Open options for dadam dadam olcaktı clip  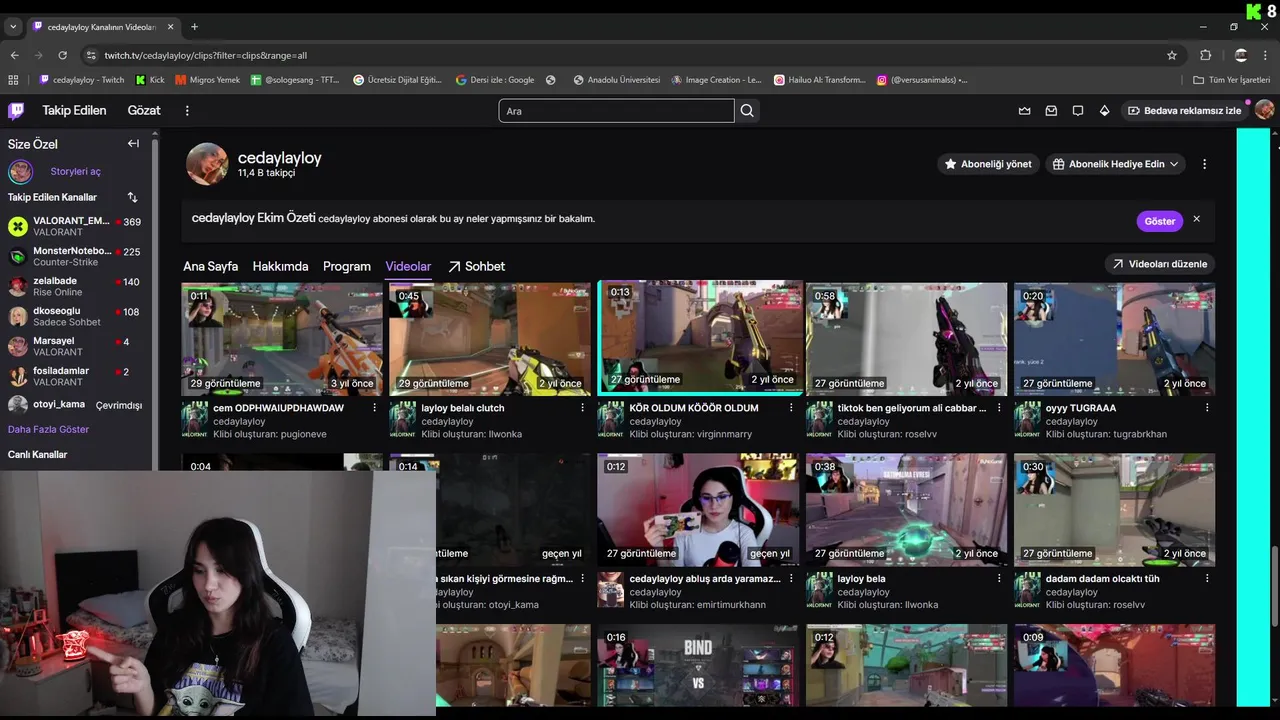(x=1207, y=578)
